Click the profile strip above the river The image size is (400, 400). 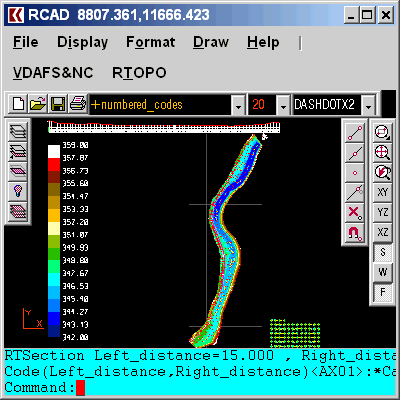[164, 127]
